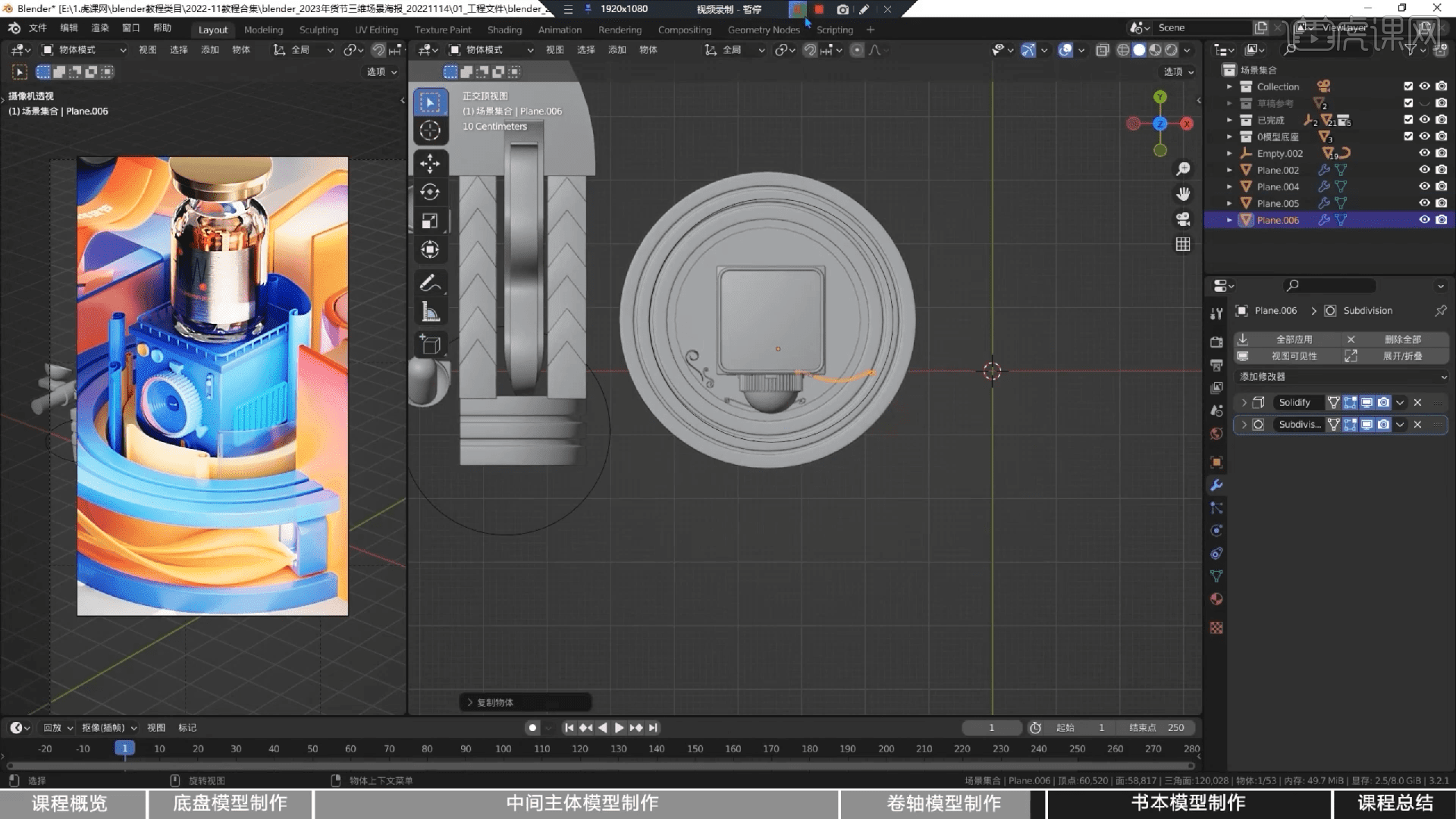The height and width of the screenshot is (819, 1456).
Task: Uncheck the Collection exclude checkbox
Action: tap(1408, 86)
